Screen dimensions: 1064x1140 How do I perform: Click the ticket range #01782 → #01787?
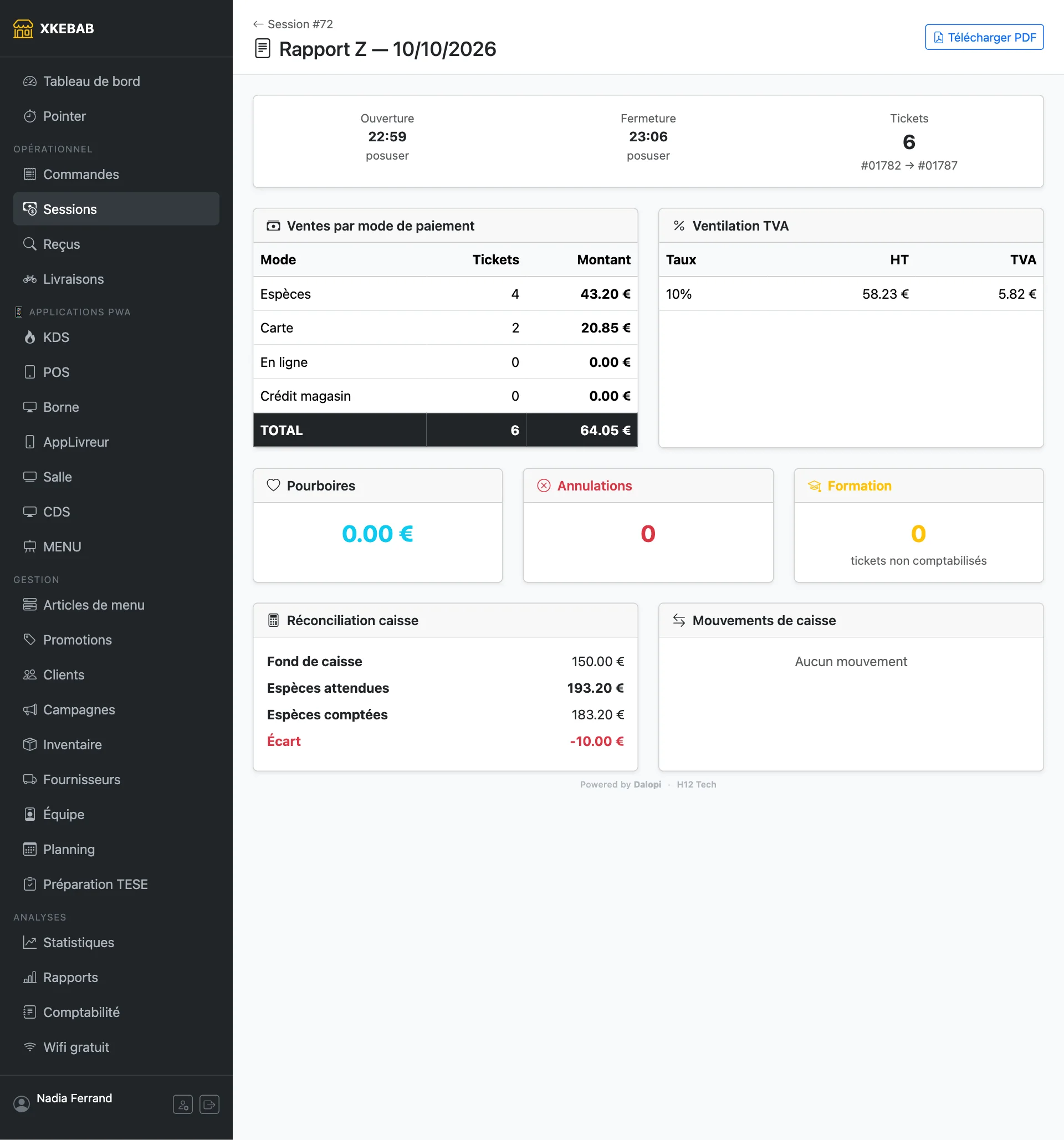tap(909, 166)
